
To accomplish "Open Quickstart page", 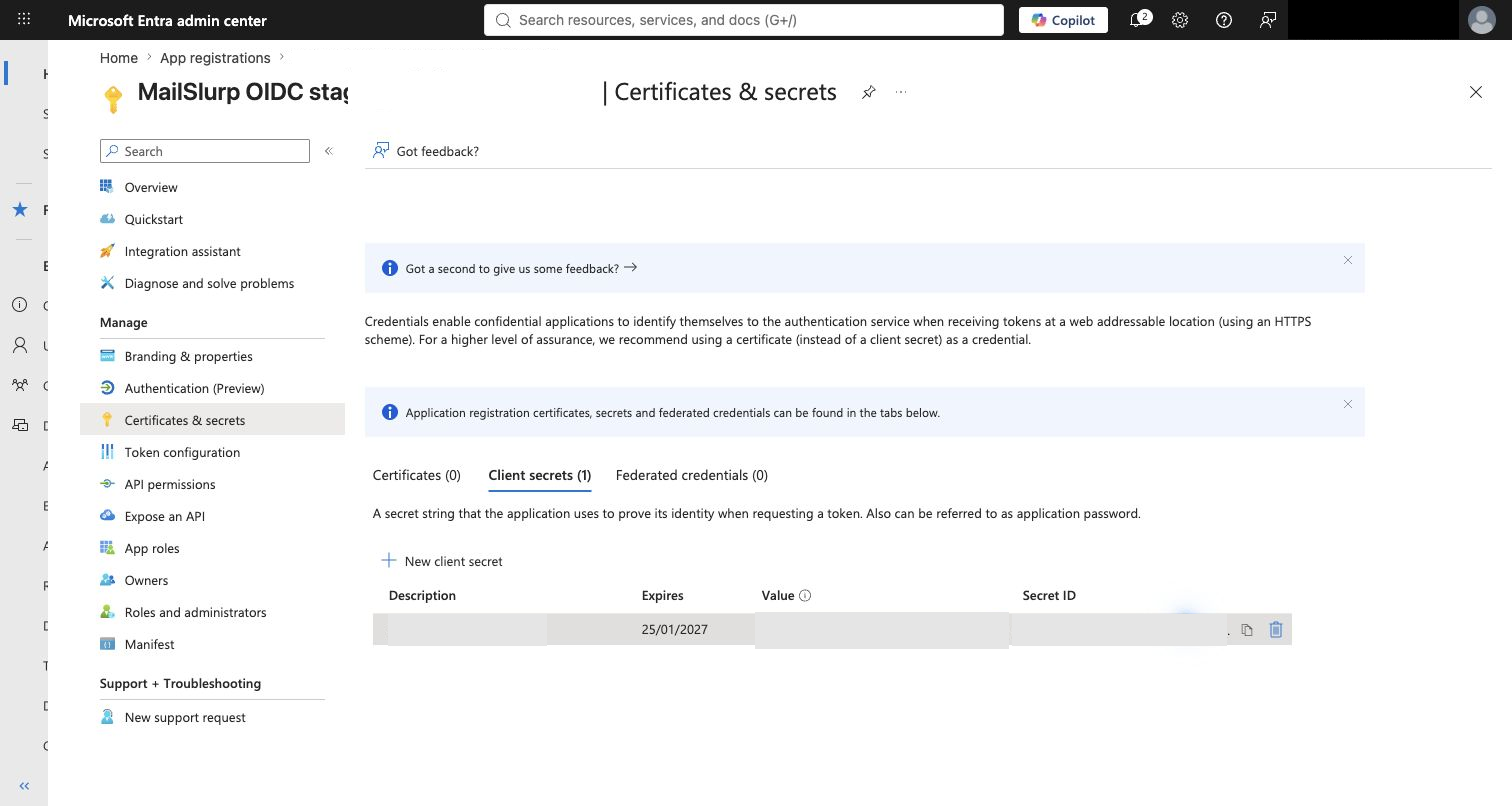I will point(153,219).
